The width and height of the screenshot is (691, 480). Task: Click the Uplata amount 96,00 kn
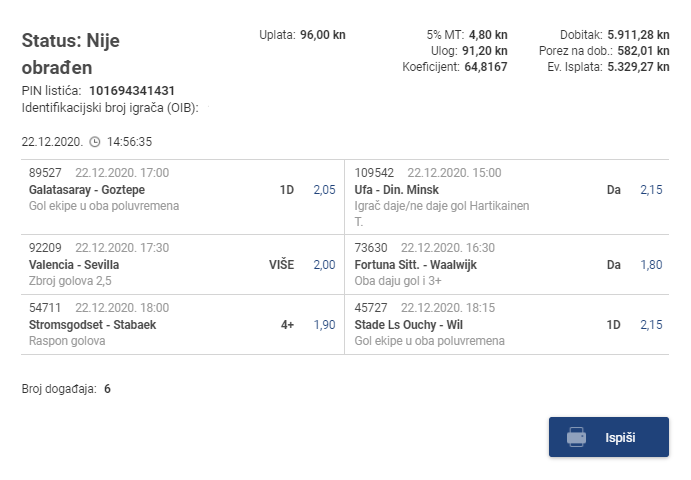point(323,35)
